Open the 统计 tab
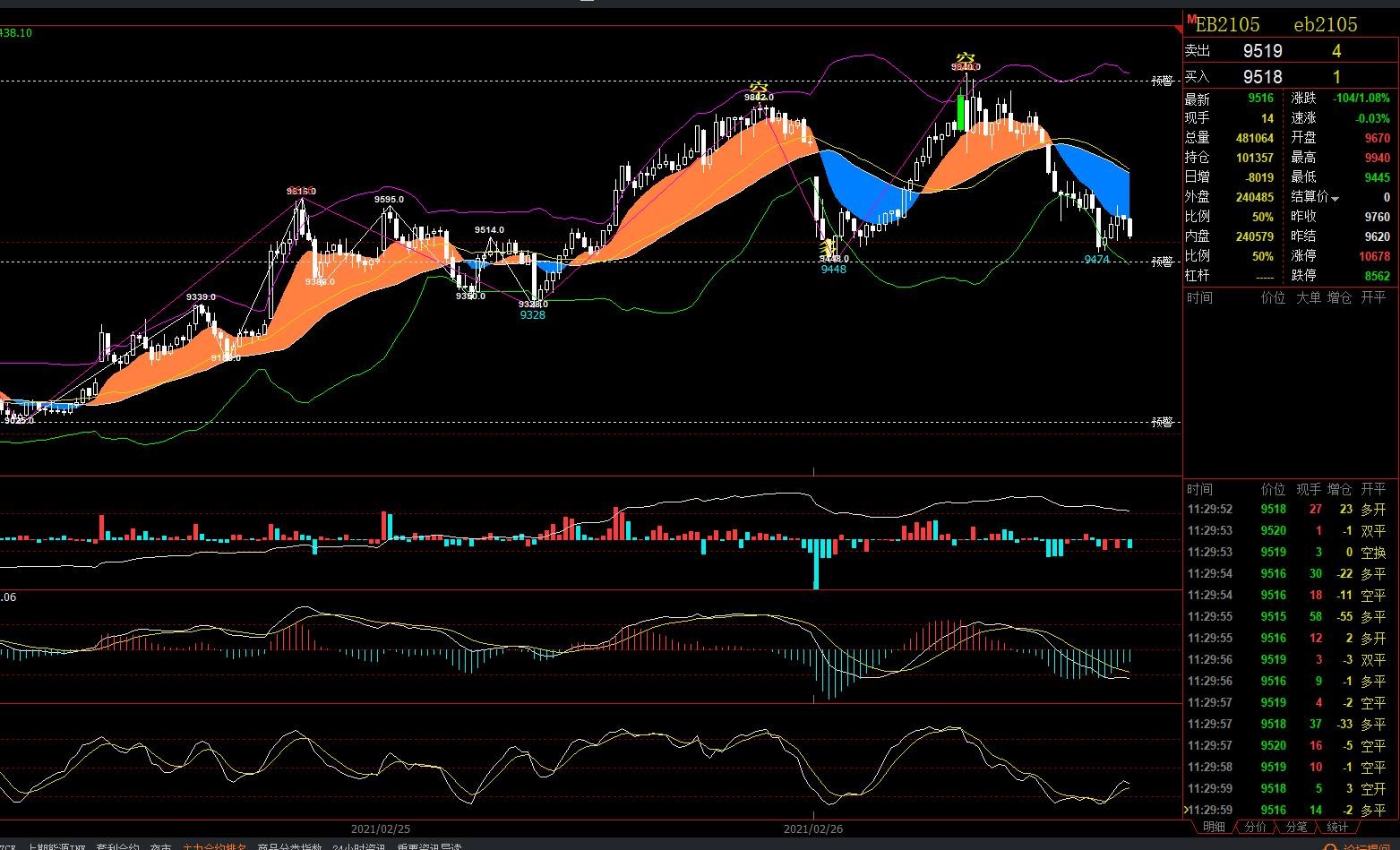Screen dimensions: 1400x850 coord(1337,827)
